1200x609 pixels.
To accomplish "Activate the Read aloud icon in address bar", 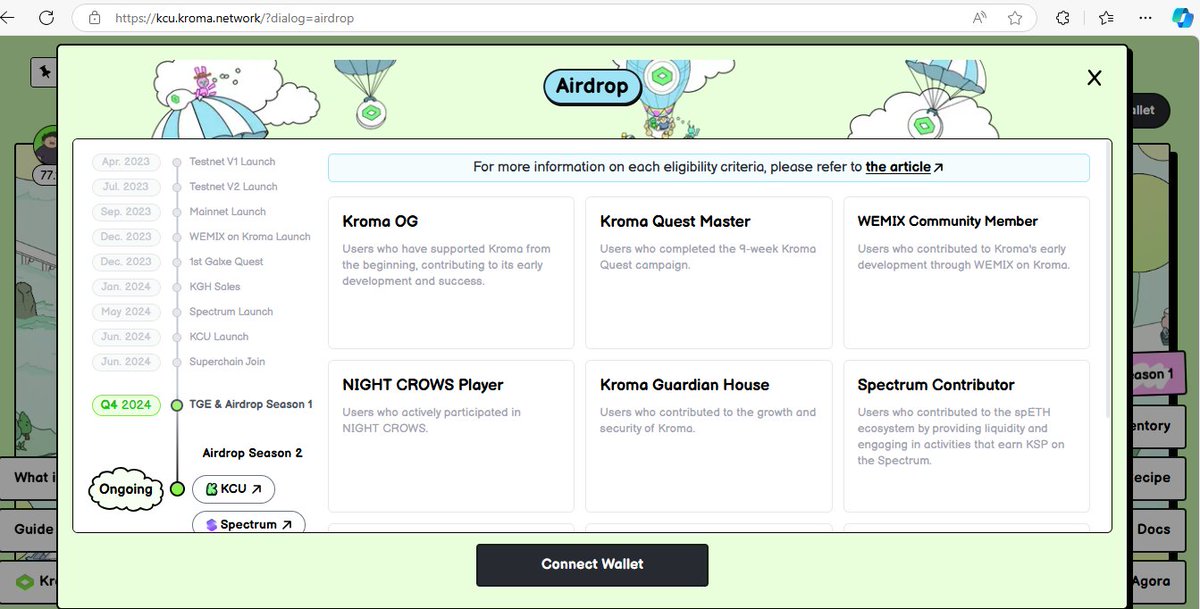I will (x=980, y=17).
